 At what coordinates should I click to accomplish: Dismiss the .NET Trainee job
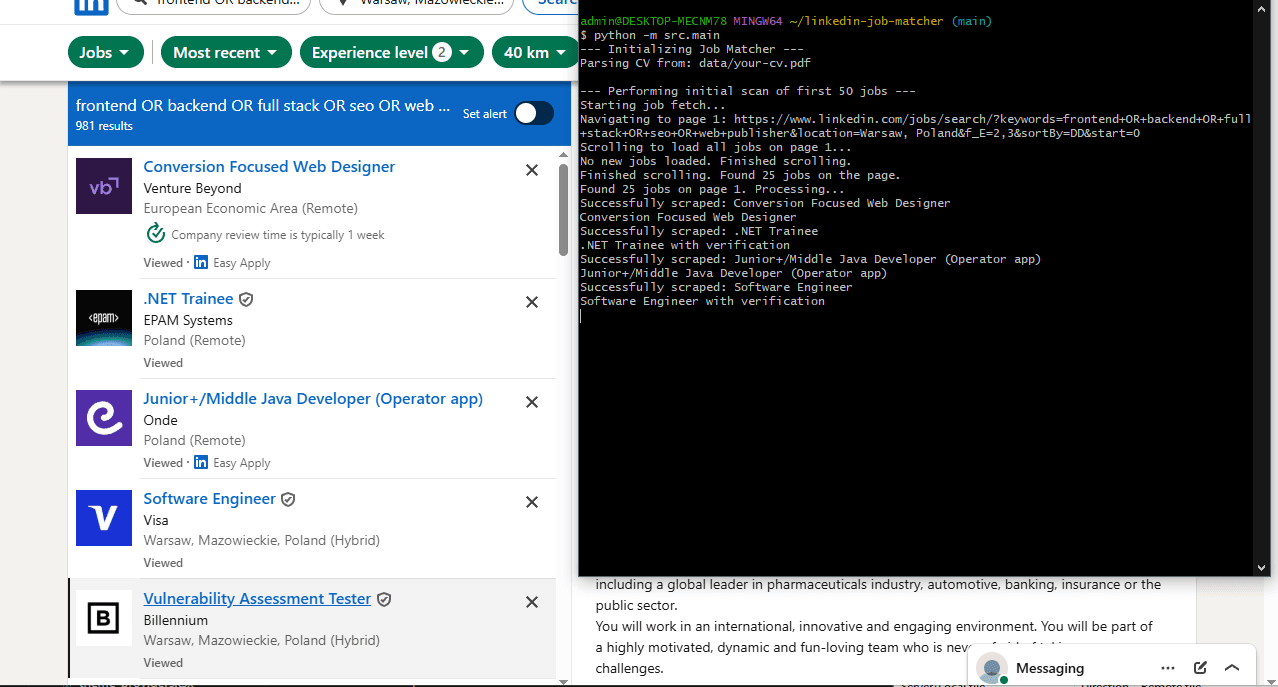pos(532,302)
